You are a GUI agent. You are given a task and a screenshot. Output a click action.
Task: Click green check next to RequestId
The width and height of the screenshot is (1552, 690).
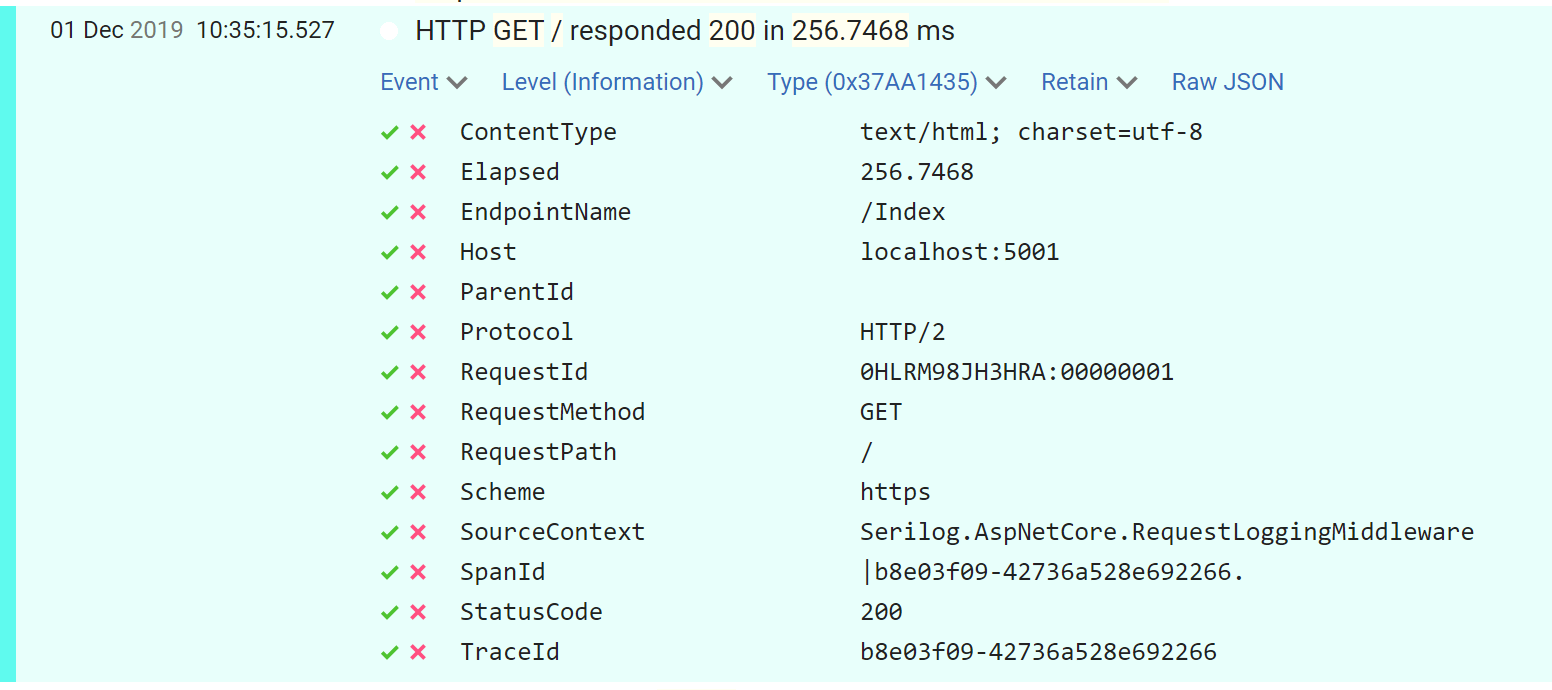[x=389, y=372]
